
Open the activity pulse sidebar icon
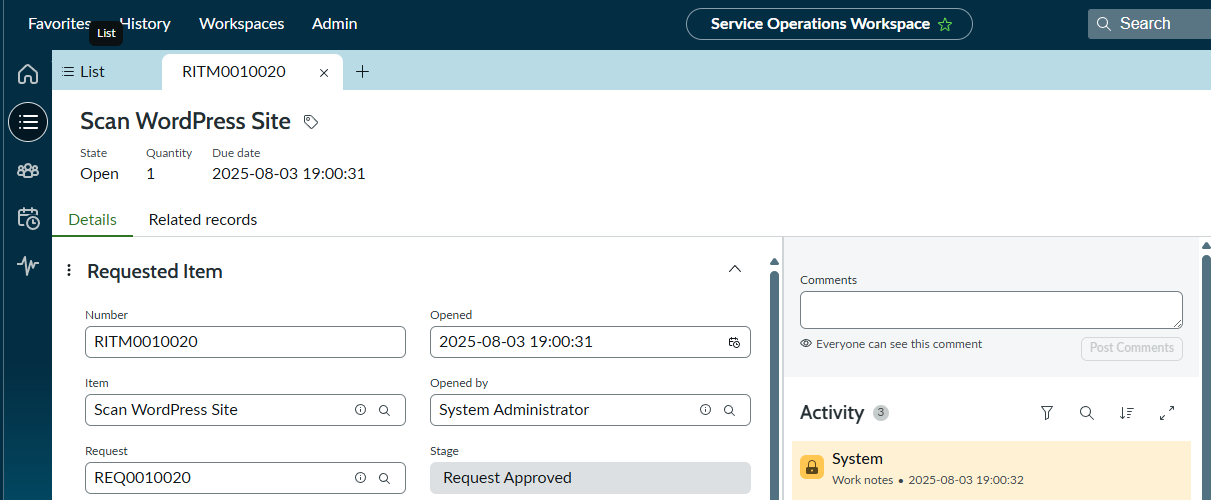(28, 266)
